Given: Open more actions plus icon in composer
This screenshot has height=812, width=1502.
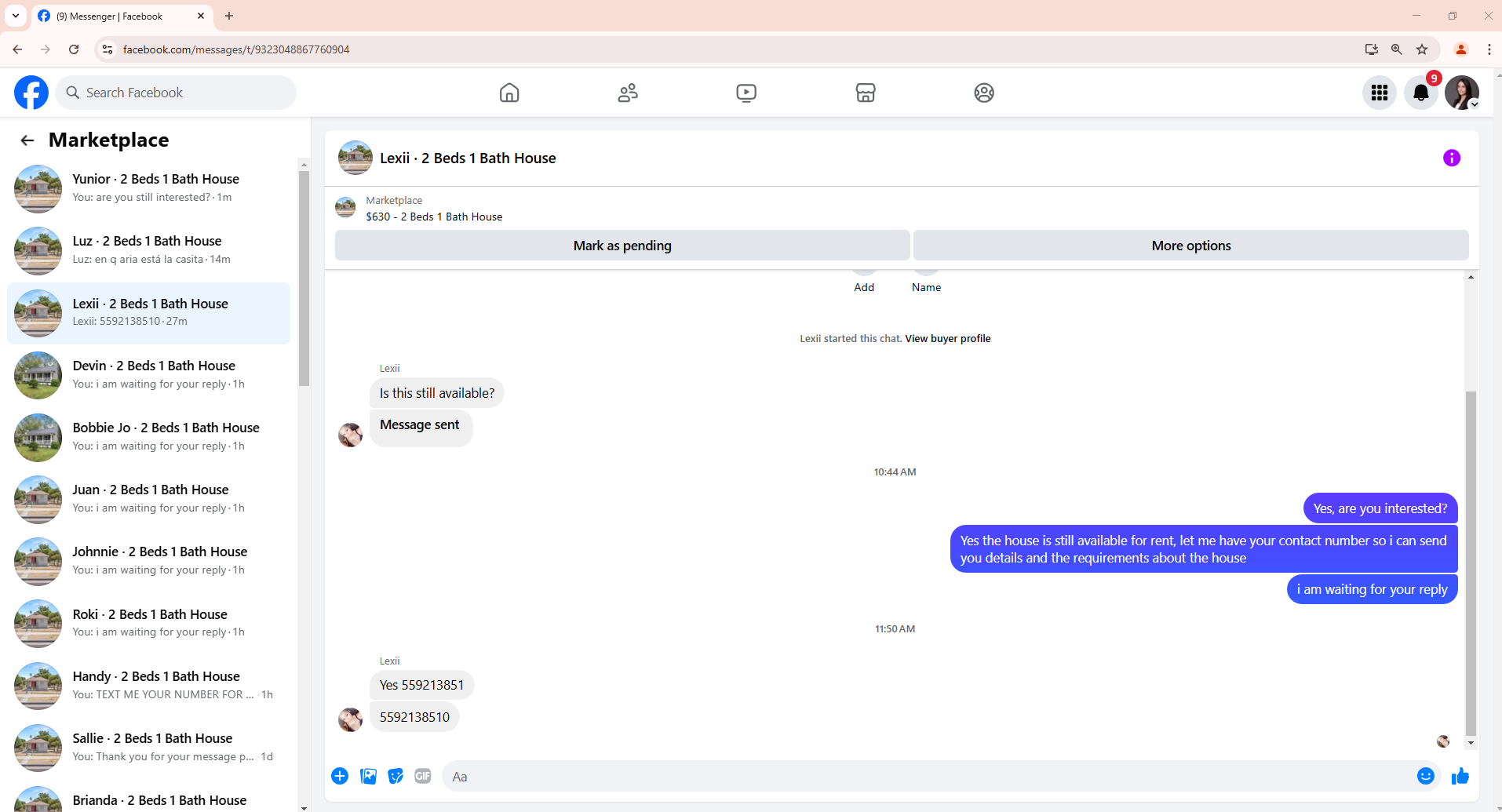Looking at the screenshot, I should pyautogui.click(x=340, y=776).
